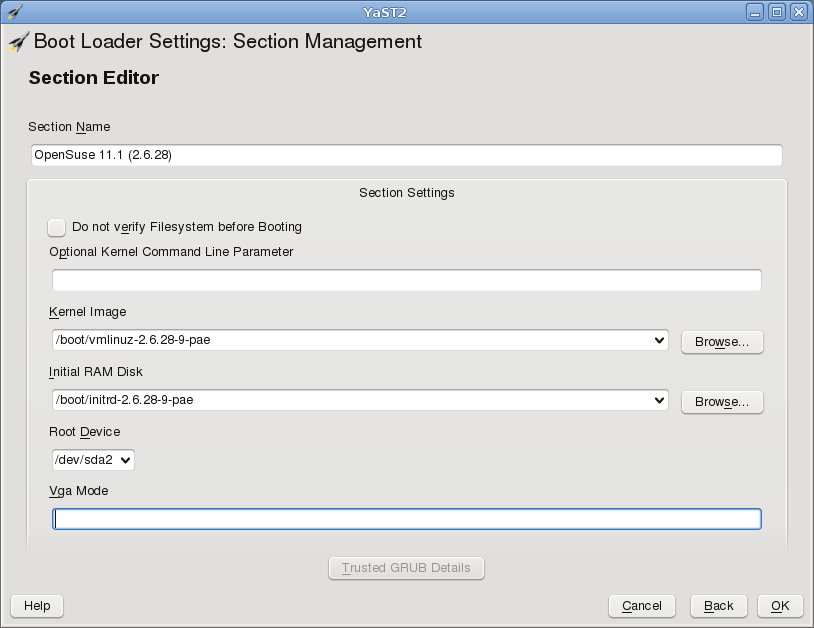Screen dimensions: 814x628
Task: Enable Do not verify Filesystem before Booting
Action: (x=57, y=227)
